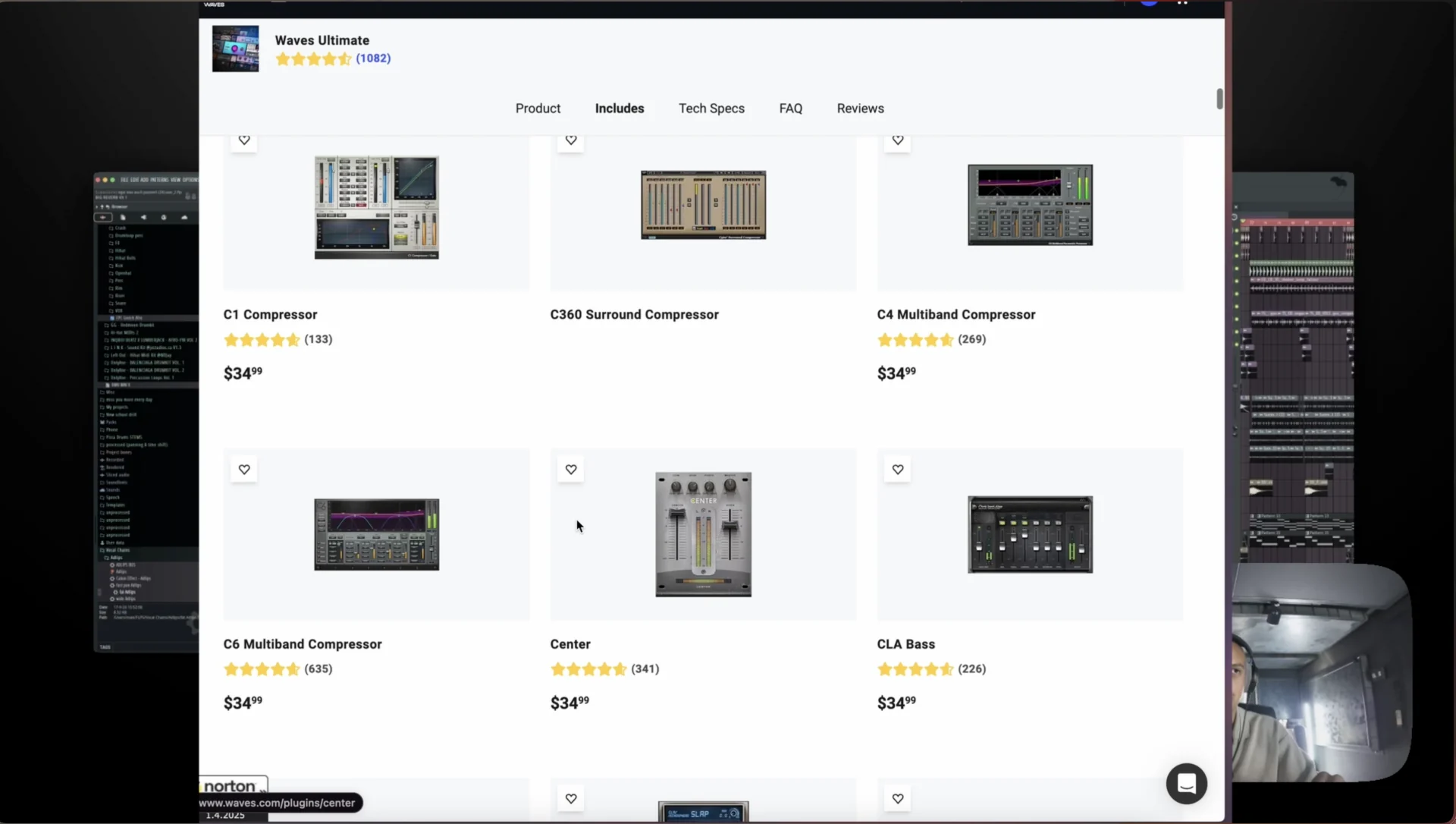The width and height of the screenshot is (1456, 824).
Task: Select the files tab icon in FL Studio browser
Action: 123,218
